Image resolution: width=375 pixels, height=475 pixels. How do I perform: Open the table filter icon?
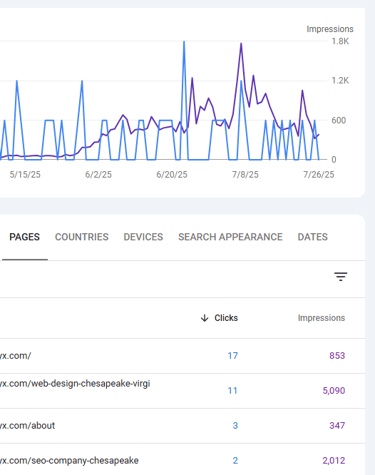tap(341, 277)
